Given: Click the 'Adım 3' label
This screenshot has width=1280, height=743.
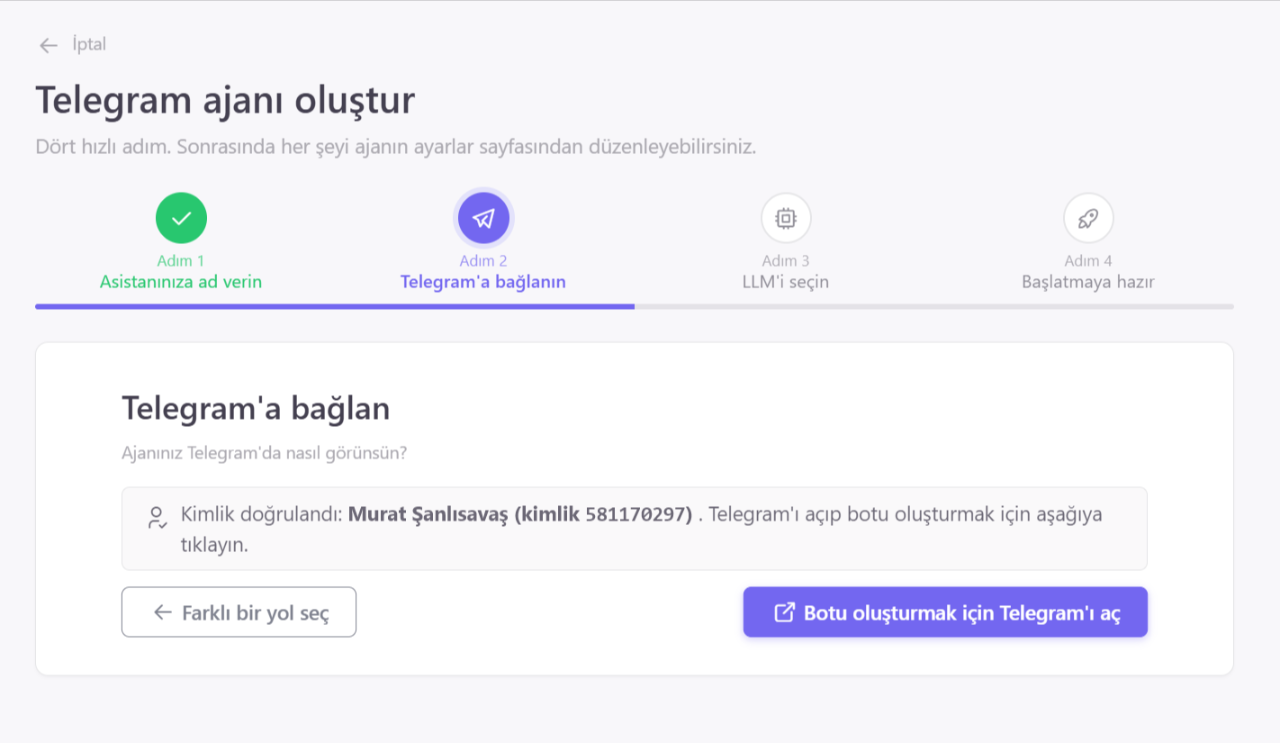Looking at the screenshot, I should click(x=786, y=261).
